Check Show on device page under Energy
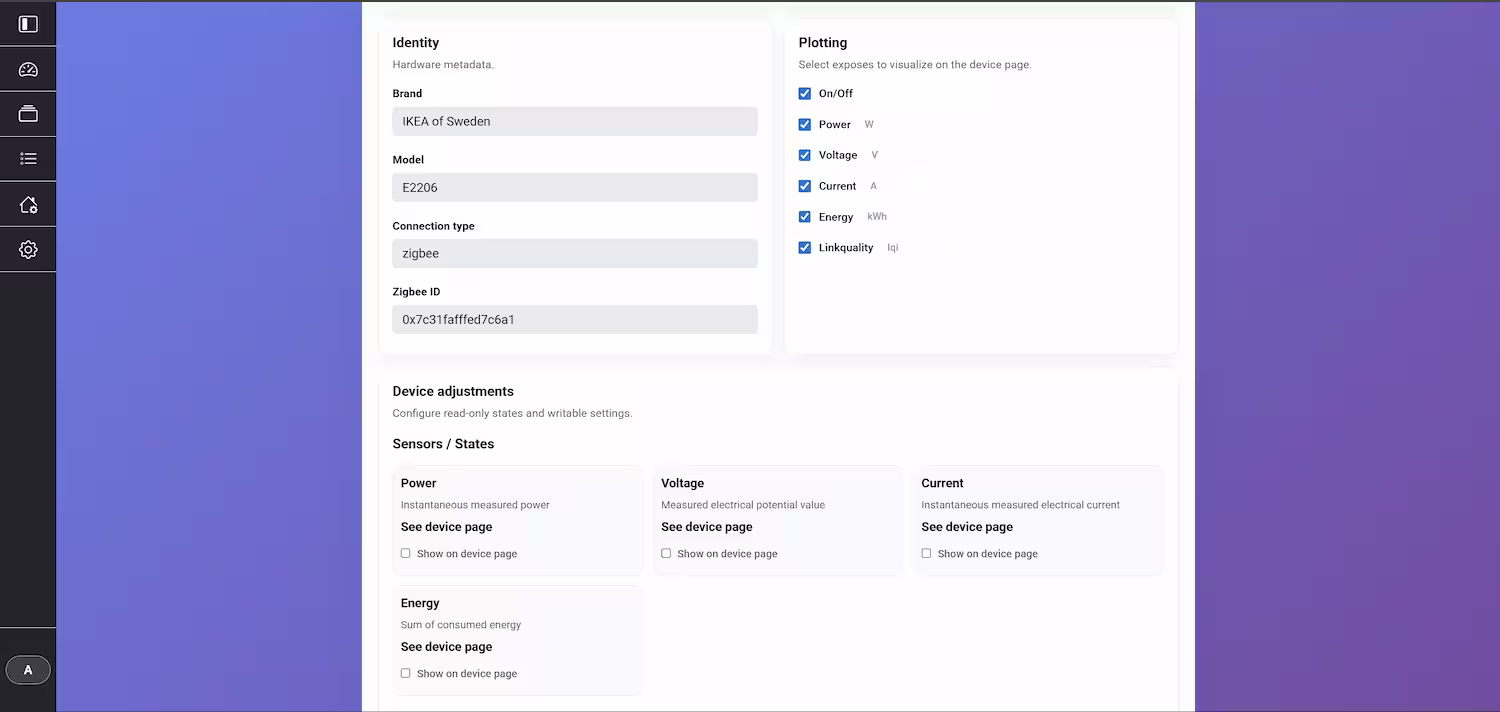 pyautogui.click(x=405, y=673)
